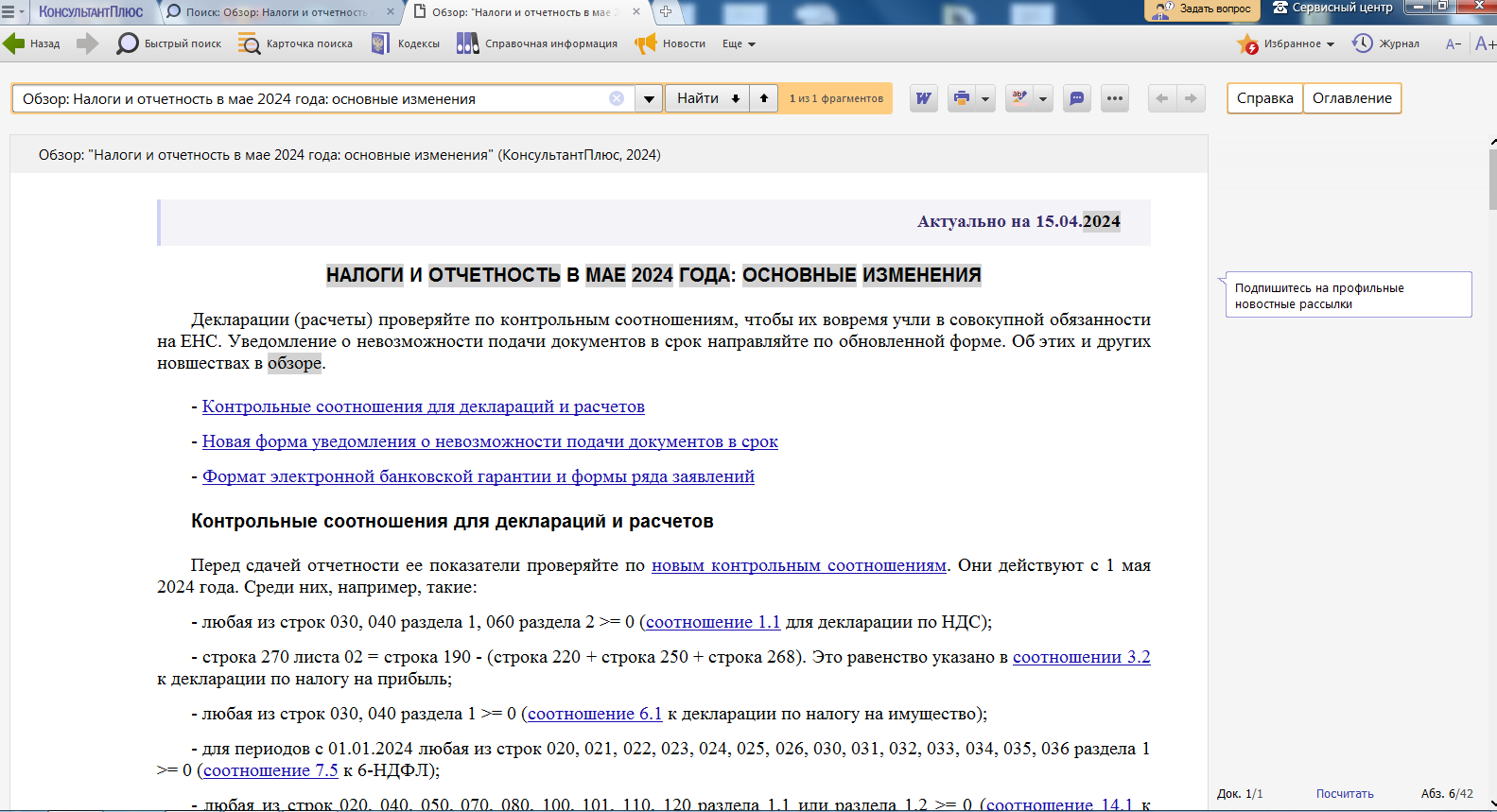Click in the document search input field
This screenshot has width=1497, height=812.
tap(312, 98)
